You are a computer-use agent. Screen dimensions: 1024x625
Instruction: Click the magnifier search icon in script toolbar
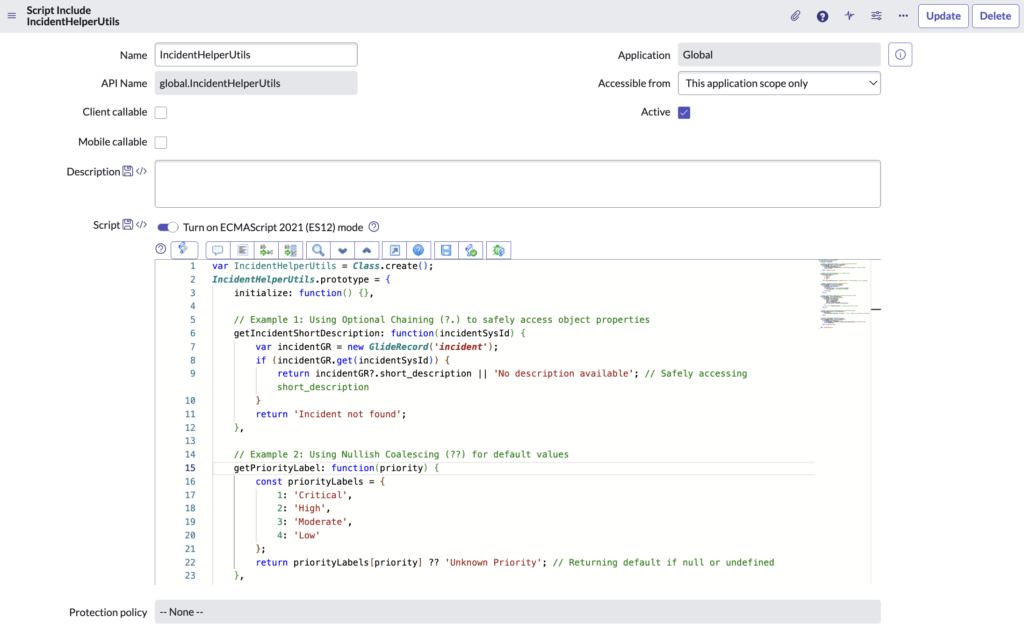click(317, 250)
